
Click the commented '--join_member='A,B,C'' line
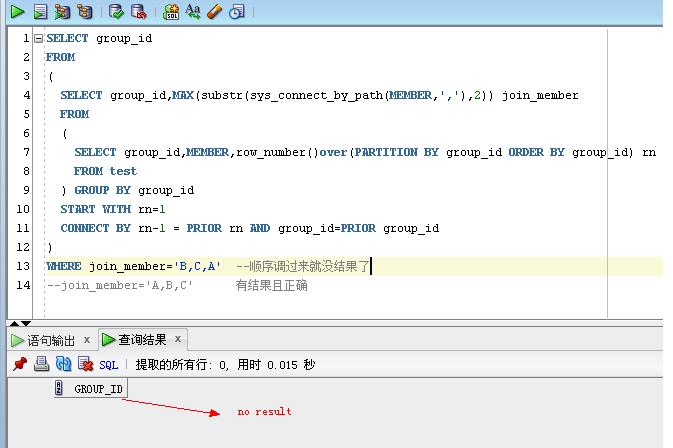120,285
